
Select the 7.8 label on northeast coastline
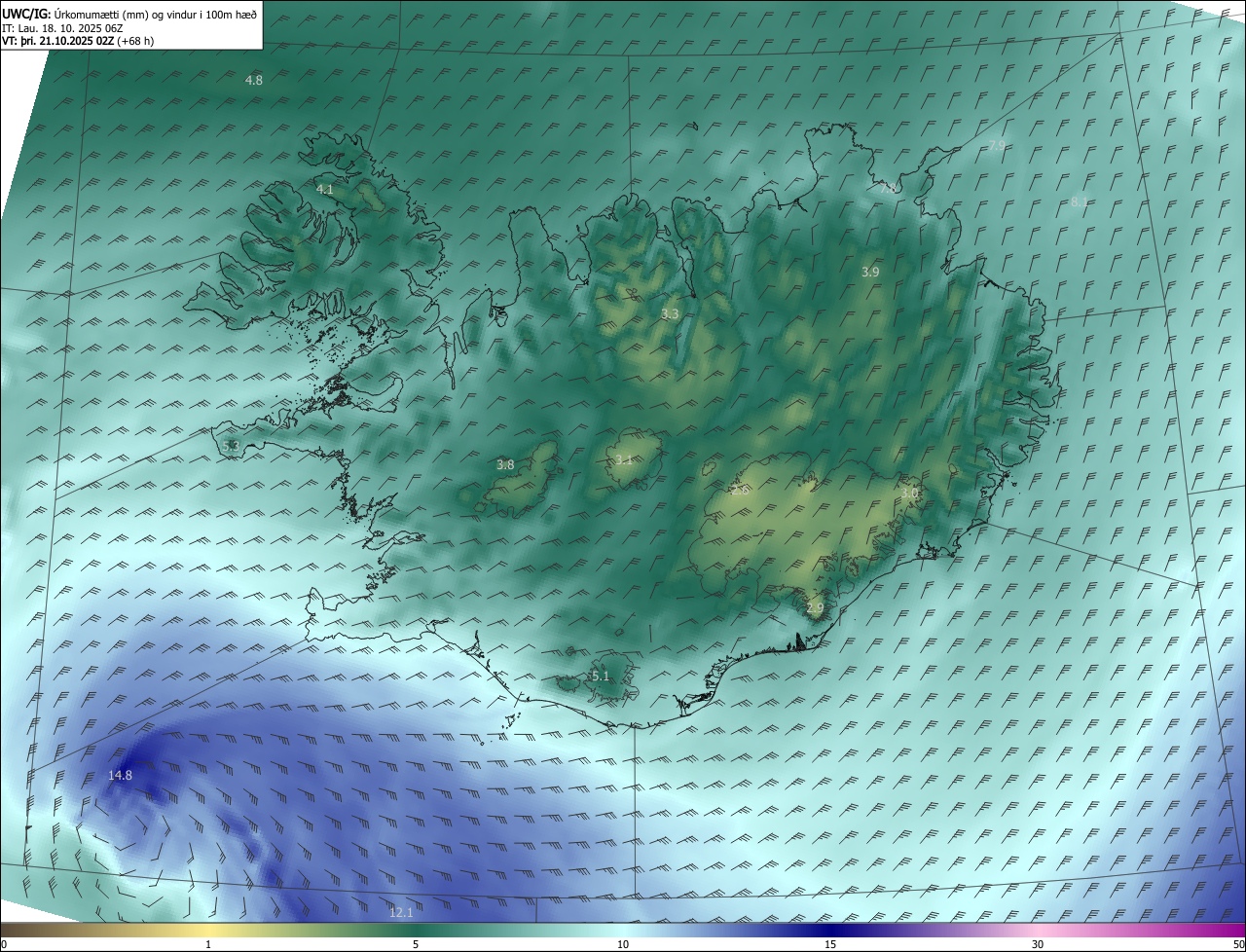pos(888,188)
